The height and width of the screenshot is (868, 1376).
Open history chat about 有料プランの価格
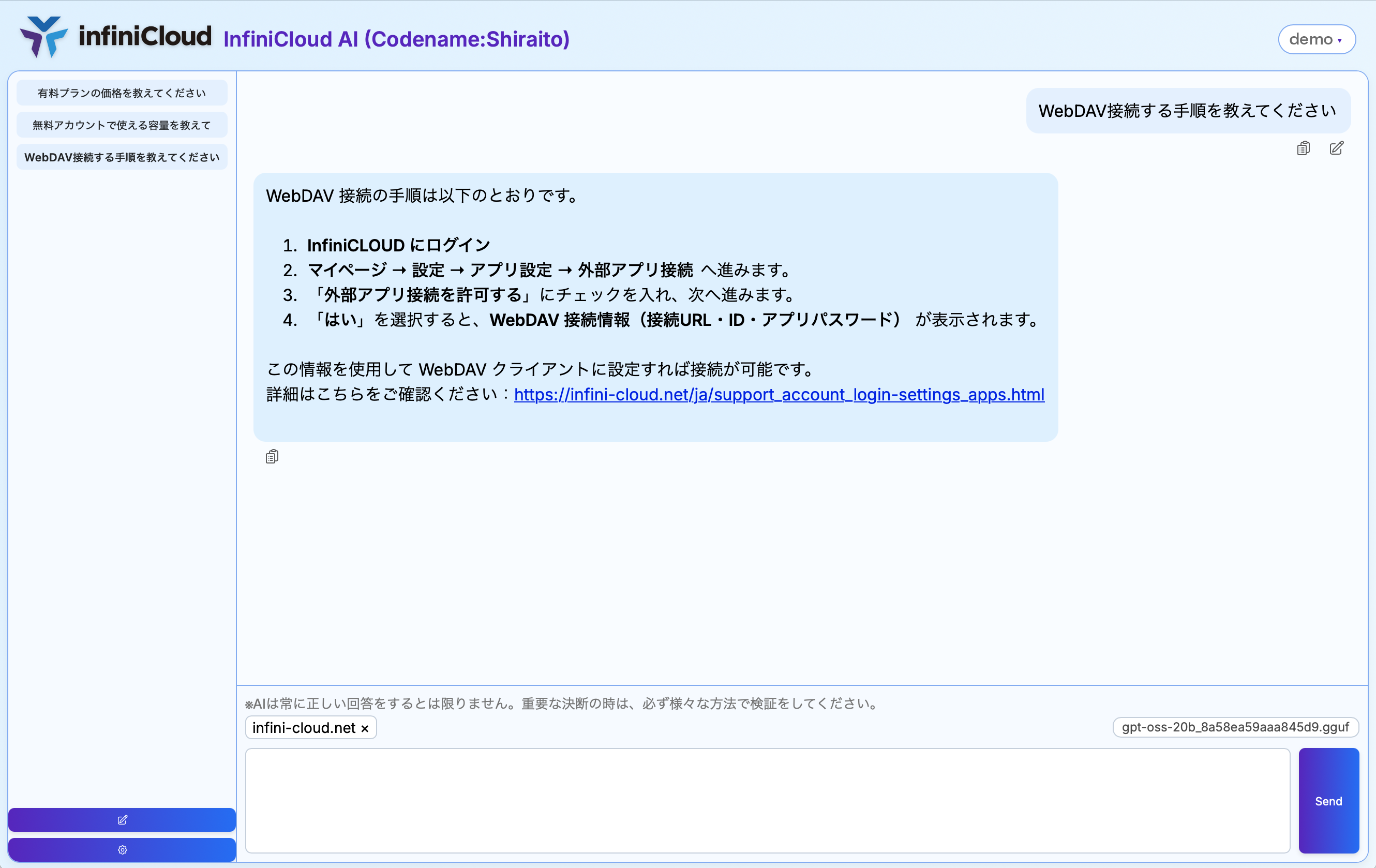122,93
